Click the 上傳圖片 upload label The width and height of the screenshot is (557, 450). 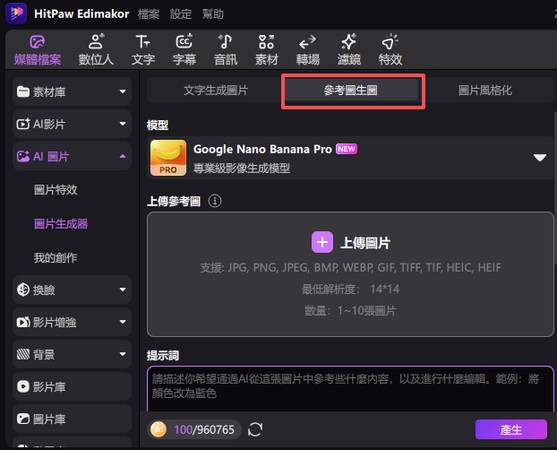pyautogui.click(x=365, y=243)
